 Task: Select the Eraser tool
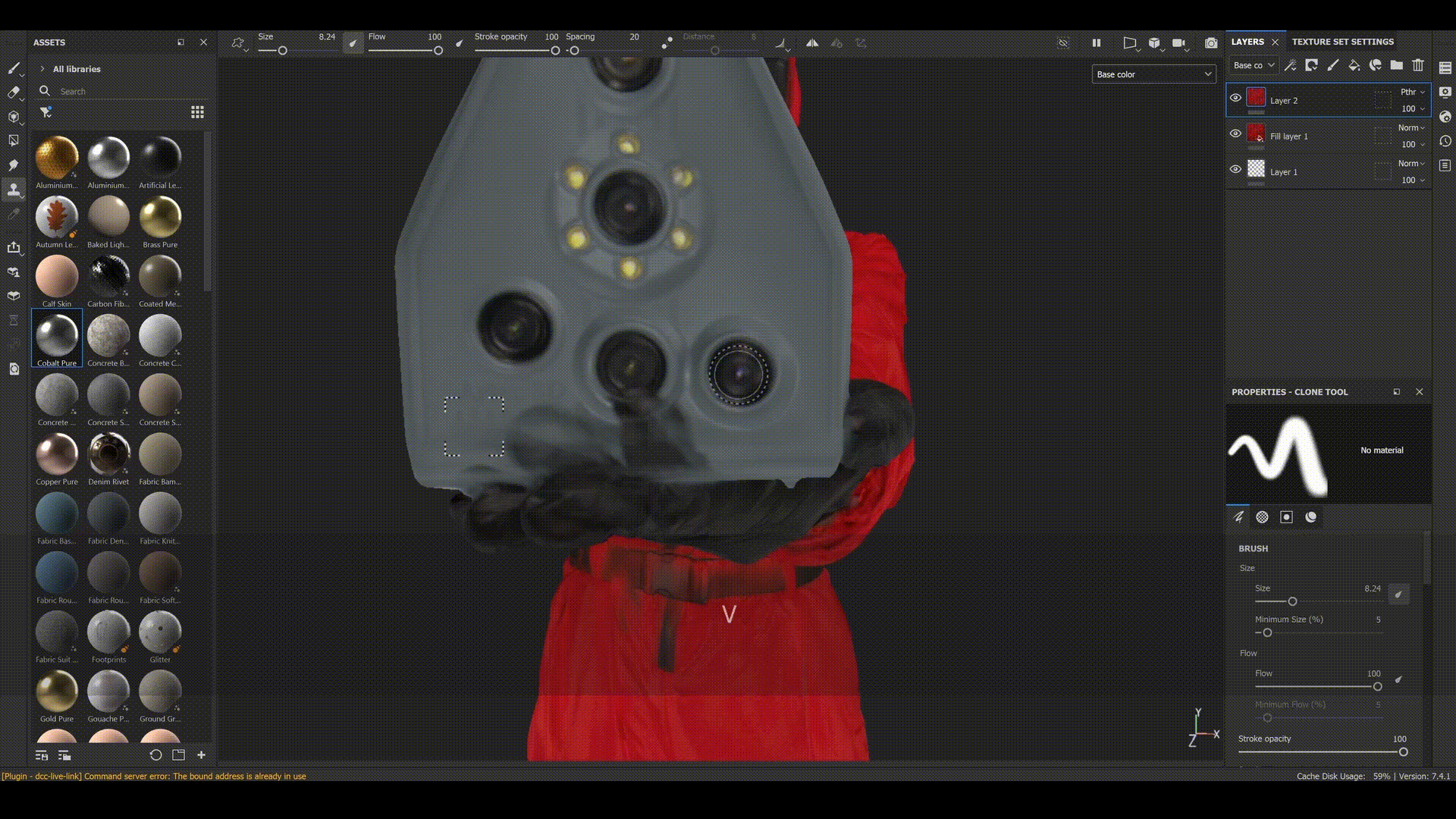click(14, 93)
